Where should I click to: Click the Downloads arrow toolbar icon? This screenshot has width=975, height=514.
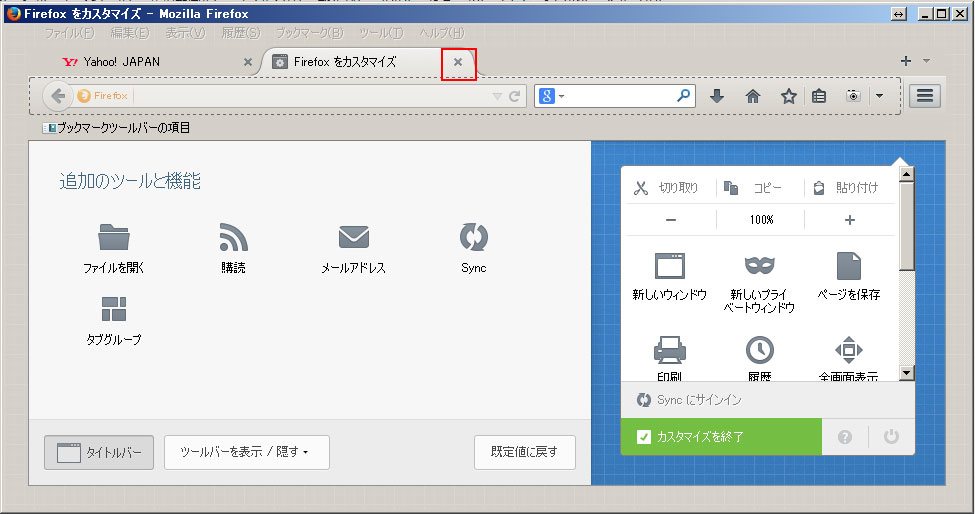click(x=717, y=96)
